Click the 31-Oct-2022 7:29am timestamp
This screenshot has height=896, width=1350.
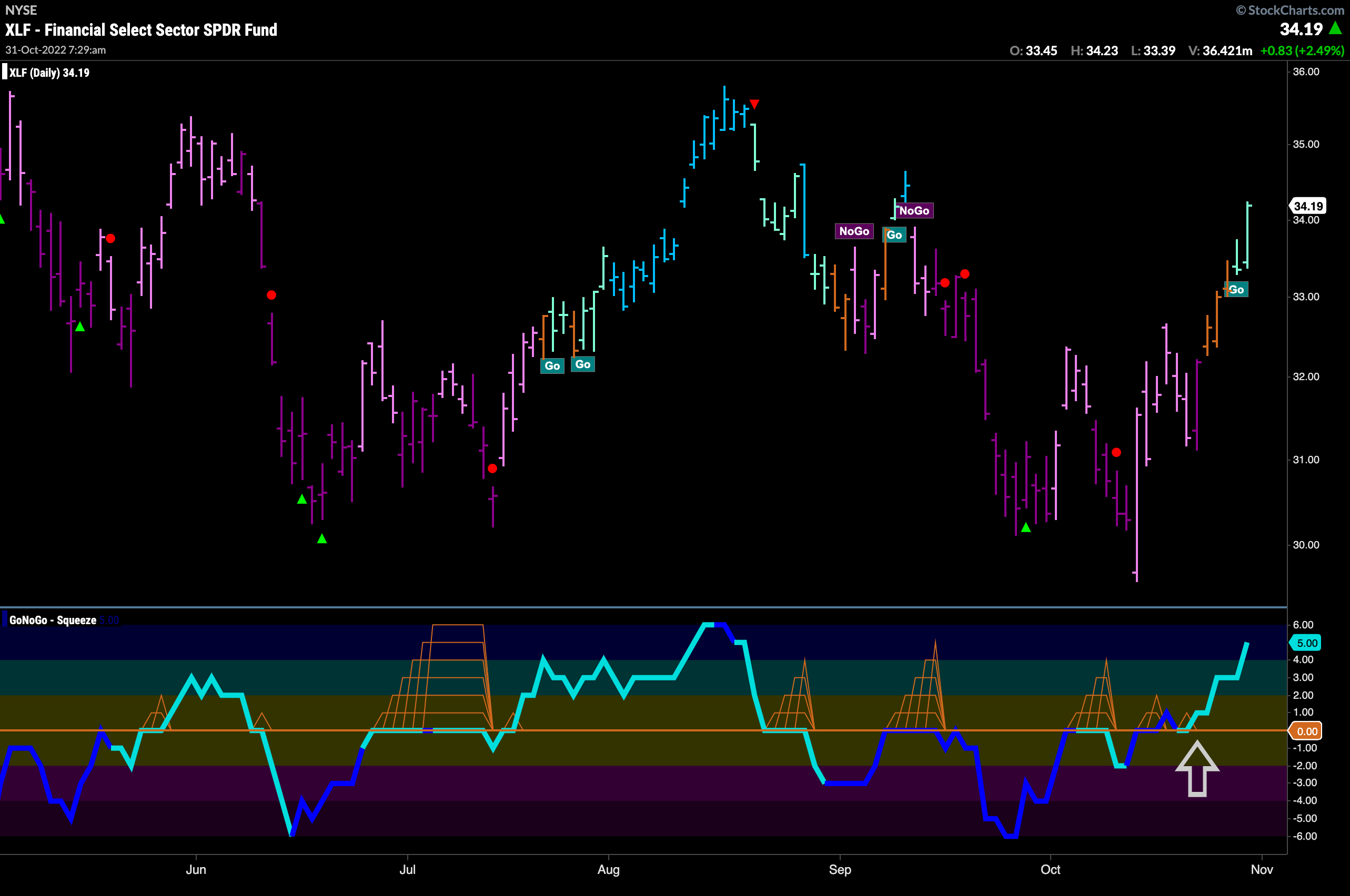(x=55, y=50)
